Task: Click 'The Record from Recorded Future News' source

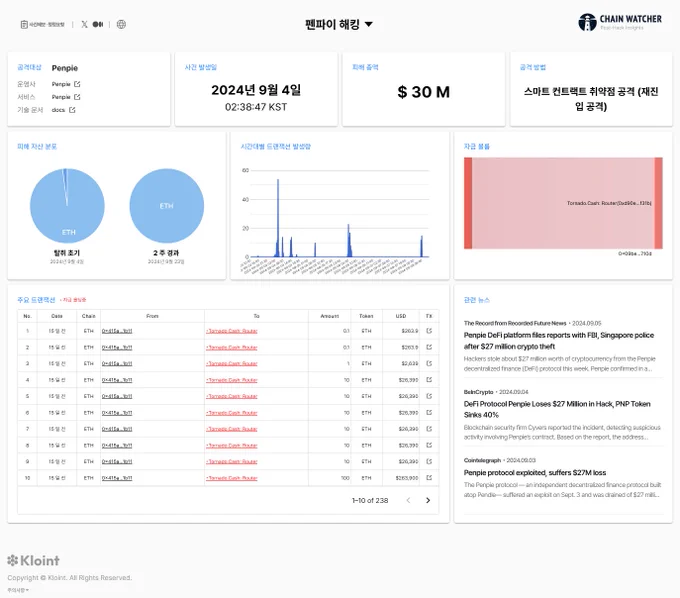Action: coord(515,323)
